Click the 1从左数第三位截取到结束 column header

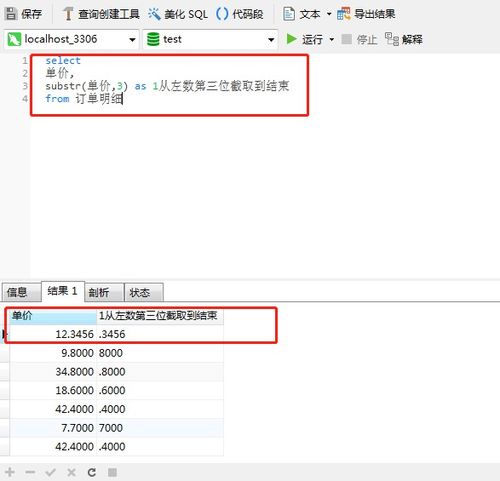pyautogui.click(x=160, y=315)
